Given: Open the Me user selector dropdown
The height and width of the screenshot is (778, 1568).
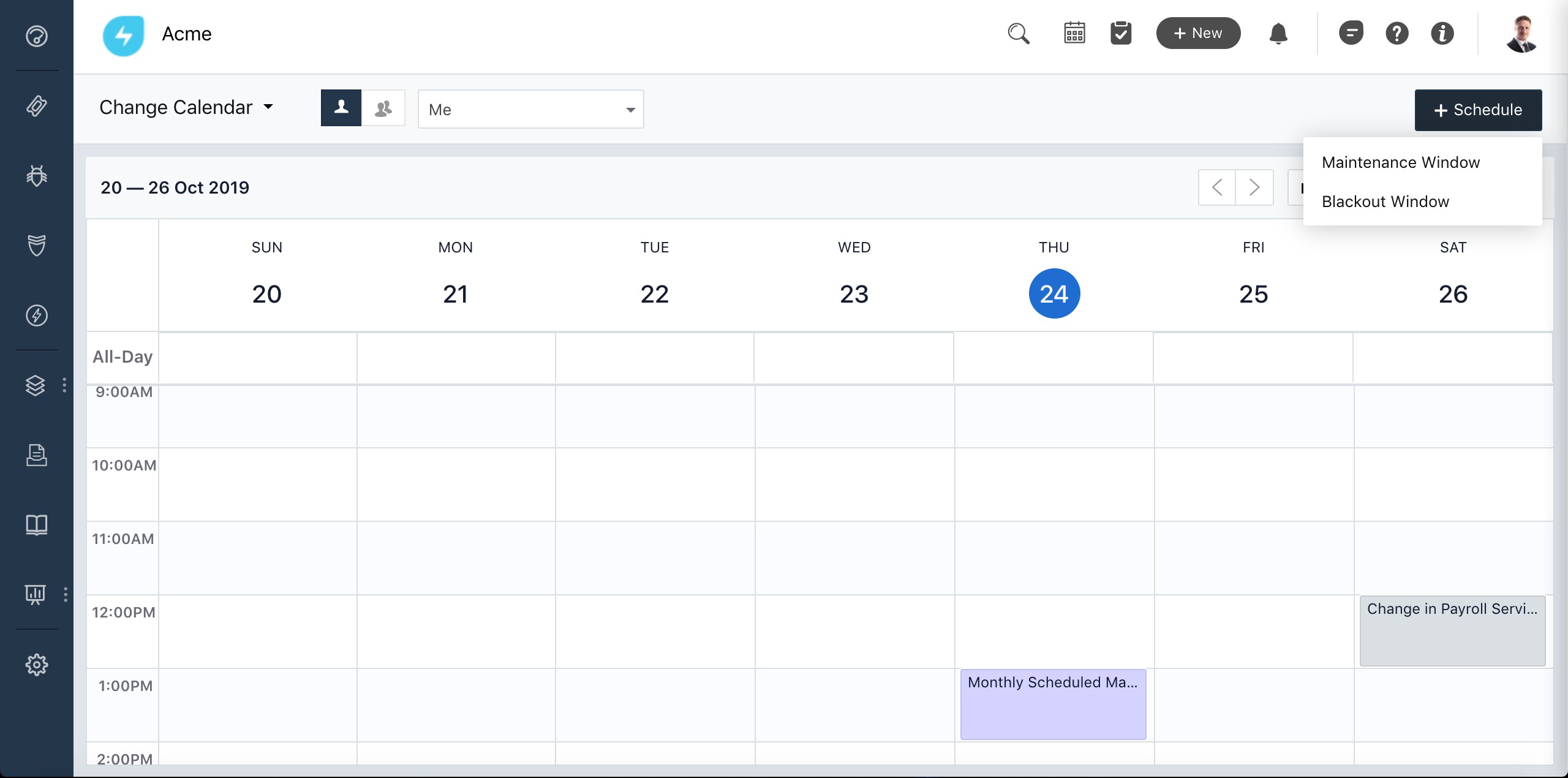Looking at the screenshot, I should coord(530,110).
